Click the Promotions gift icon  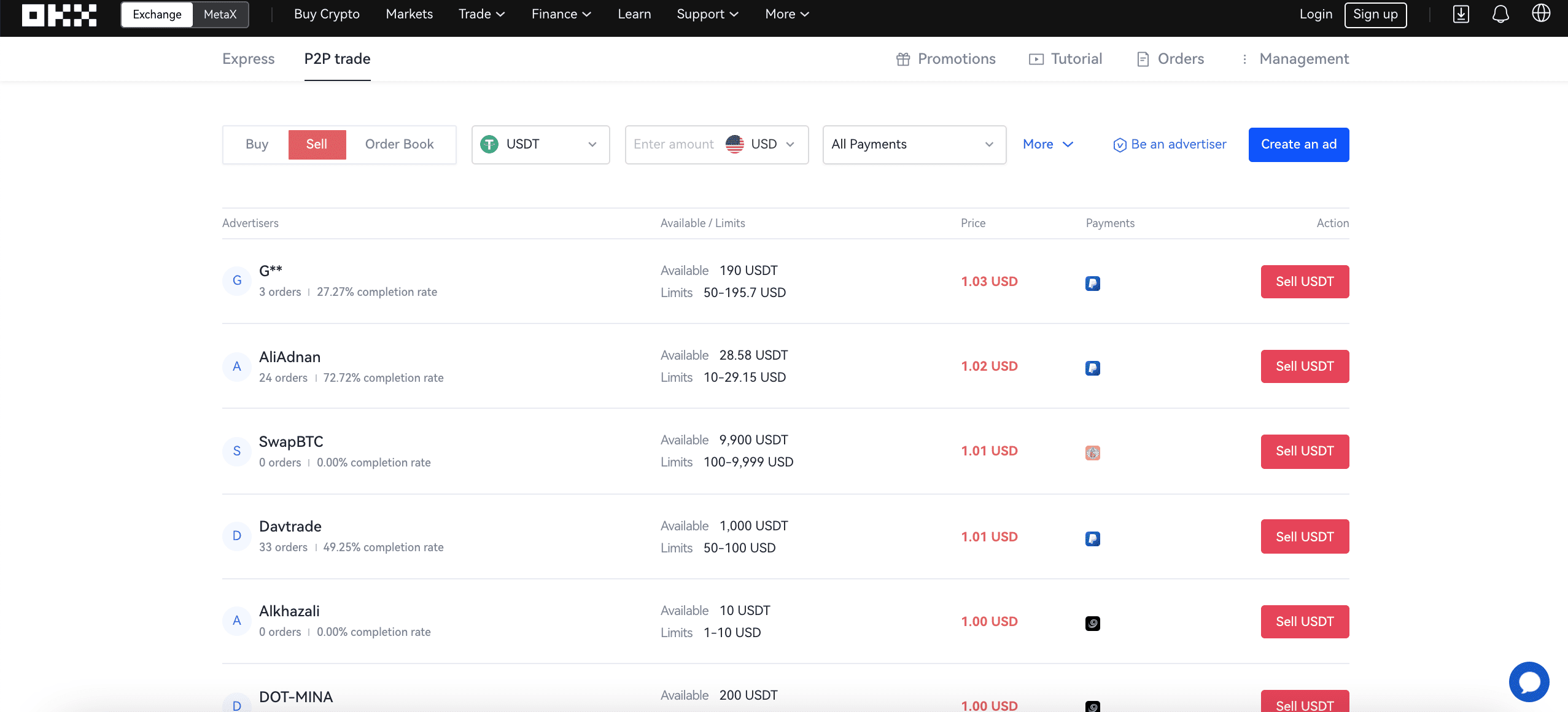coord(903,59)
